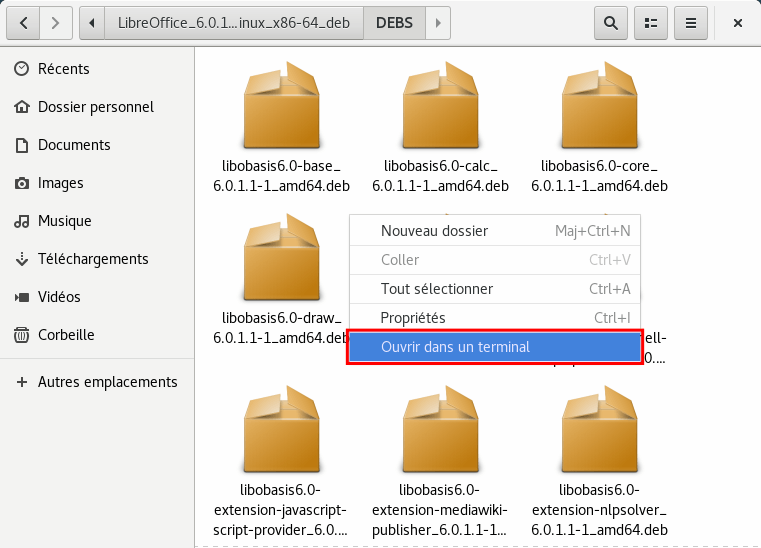Open Images in the sidebar
This screenshot has height=548, width=761.
point(97,183)
